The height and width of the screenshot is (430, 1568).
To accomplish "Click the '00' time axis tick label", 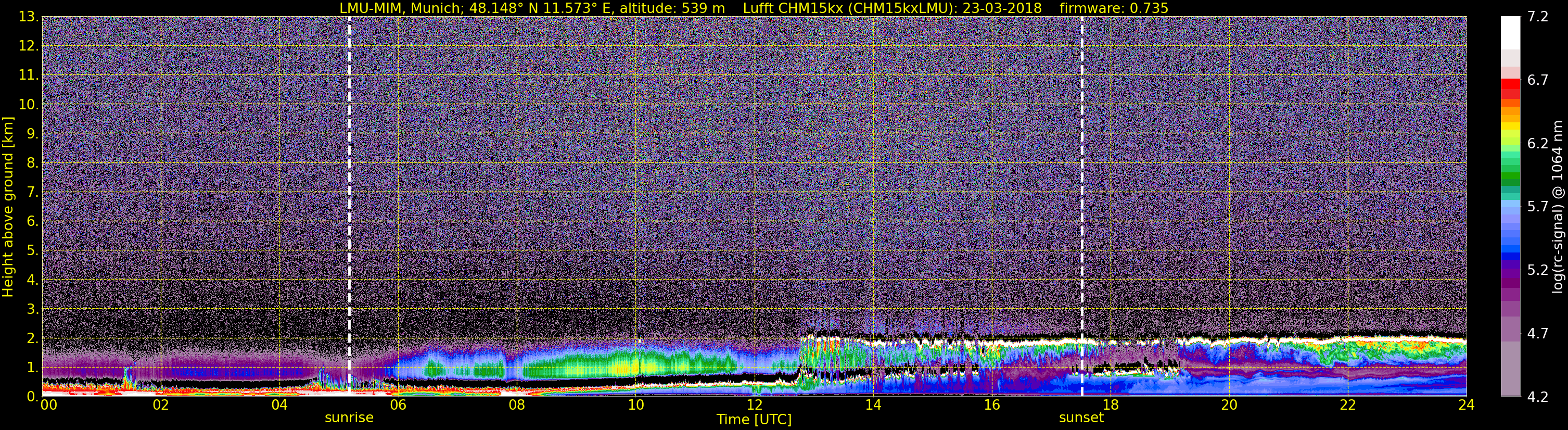I will click(x=49, y=405).
